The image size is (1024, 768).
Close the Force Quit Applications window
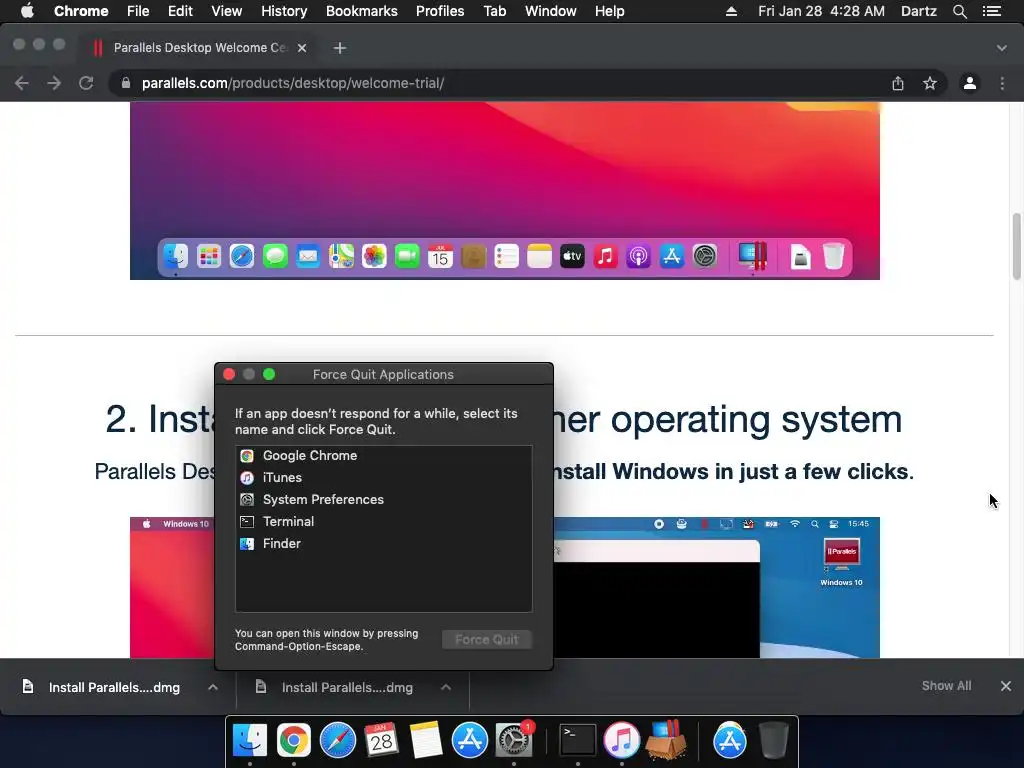click(x=229, y=374)
